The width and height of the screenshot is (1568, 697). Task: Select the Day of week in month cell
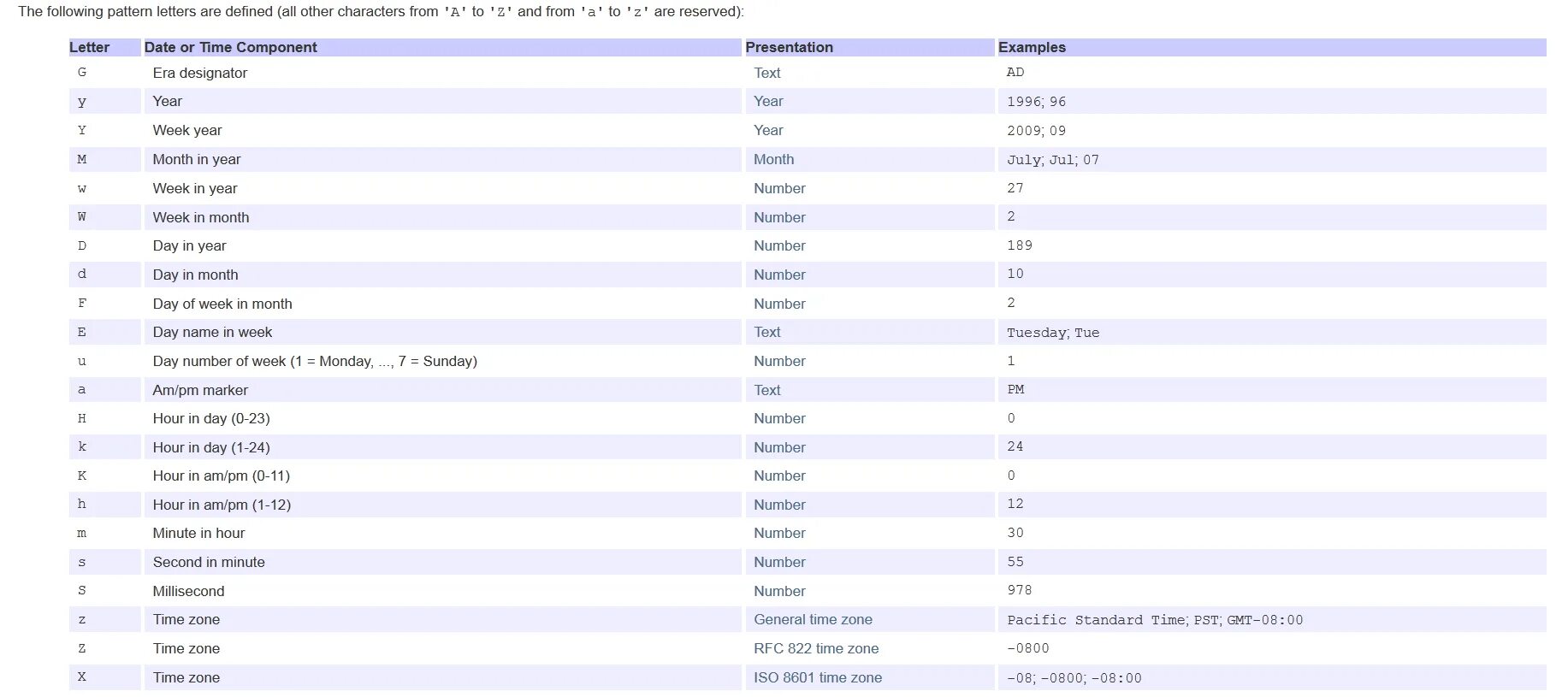[x=442, y=304]
